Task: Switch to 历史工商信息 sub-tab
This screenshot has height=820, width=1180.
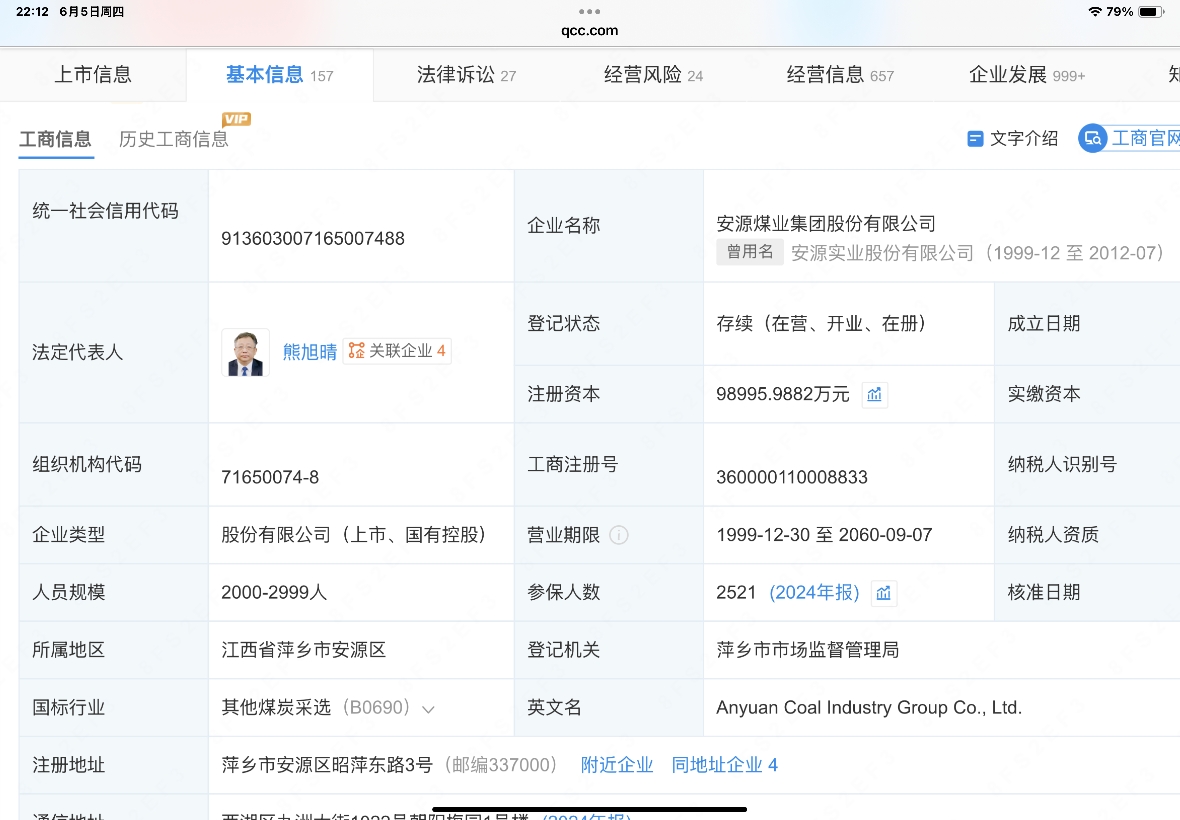Action: click(x=174, y=139)
